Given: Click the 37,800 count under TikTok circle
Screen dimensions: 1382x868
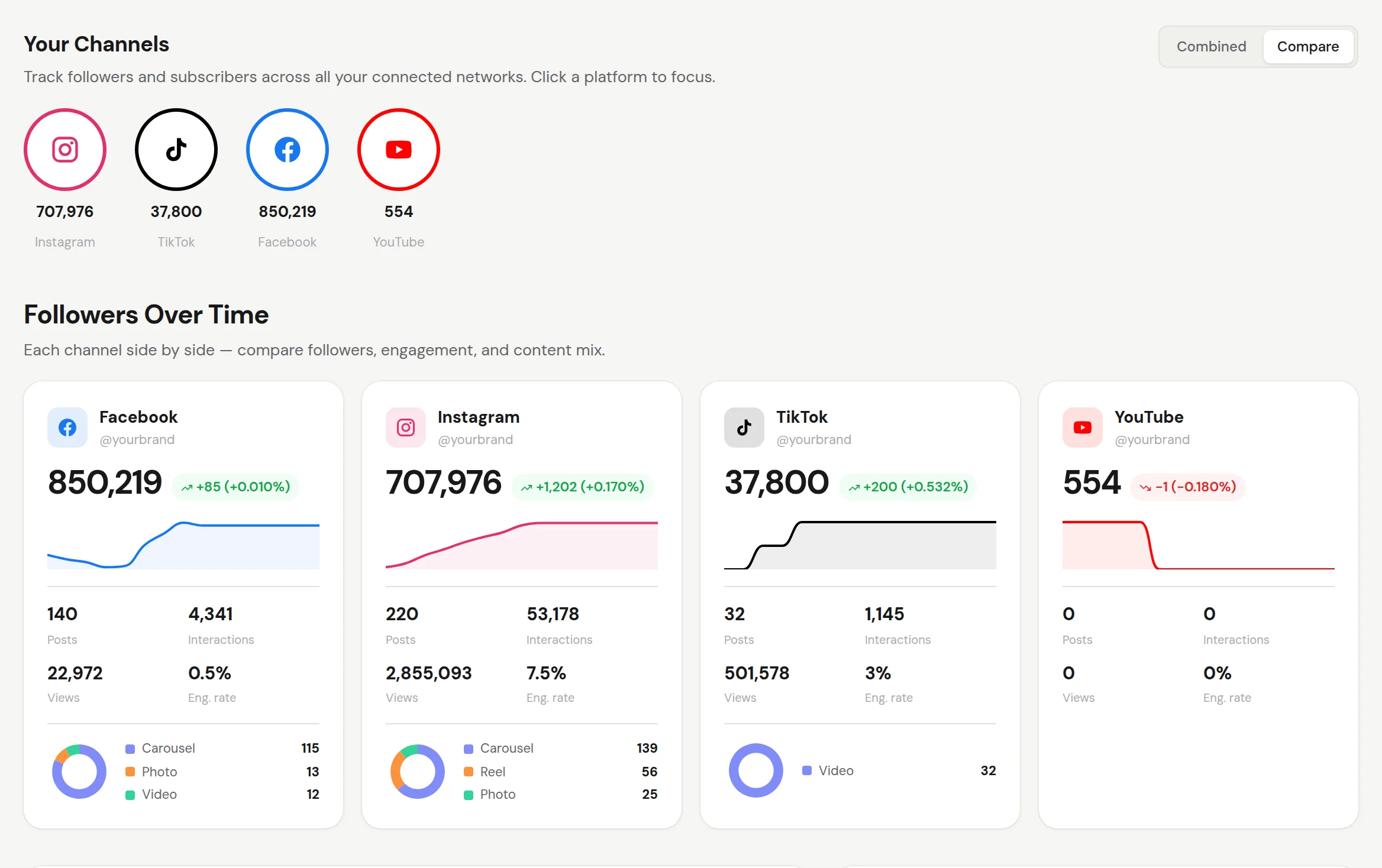Looking at the screenshot, I should coord(176,212).
